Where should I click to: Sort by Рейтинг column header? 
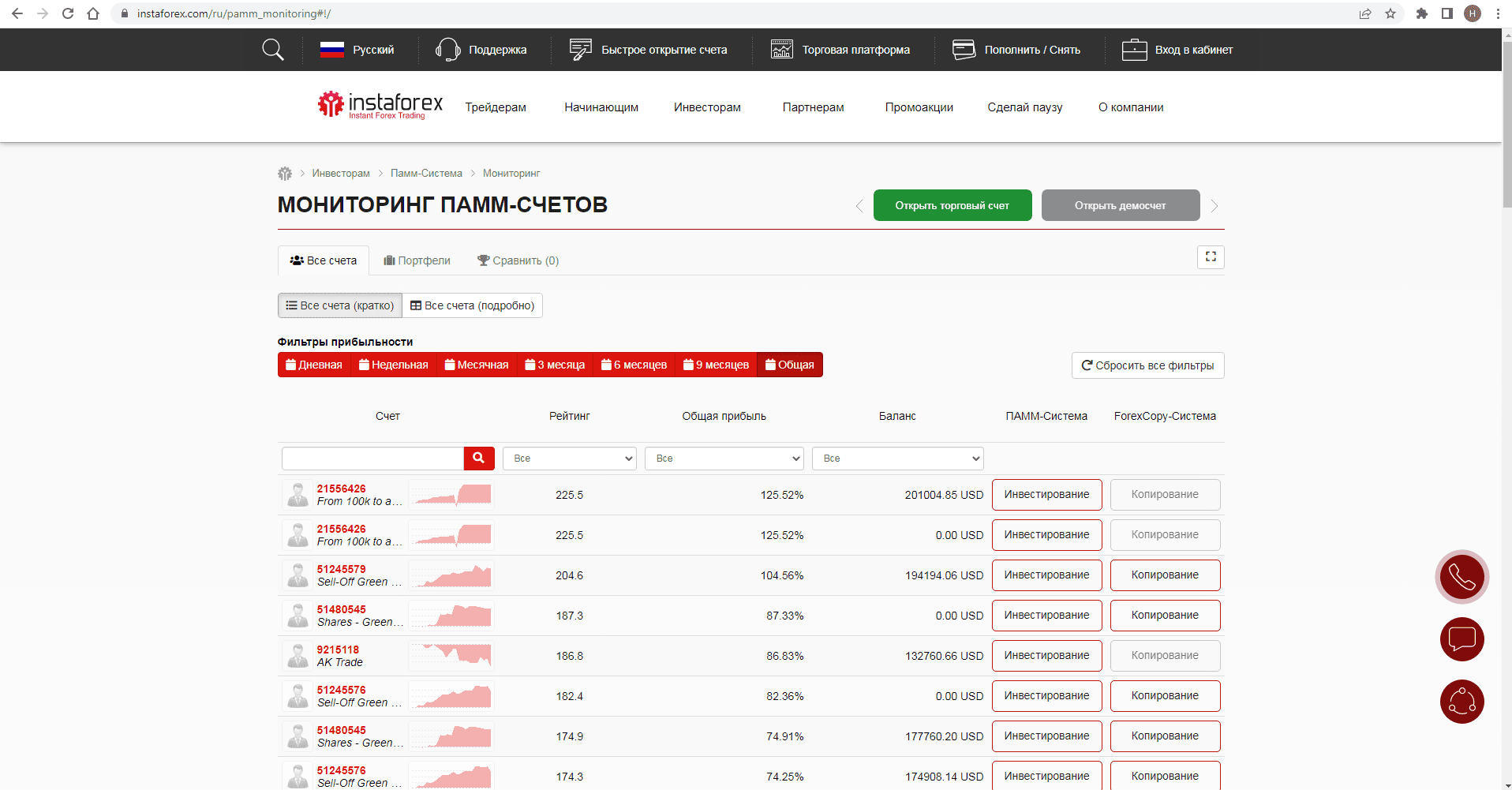[x=570, y=416]
